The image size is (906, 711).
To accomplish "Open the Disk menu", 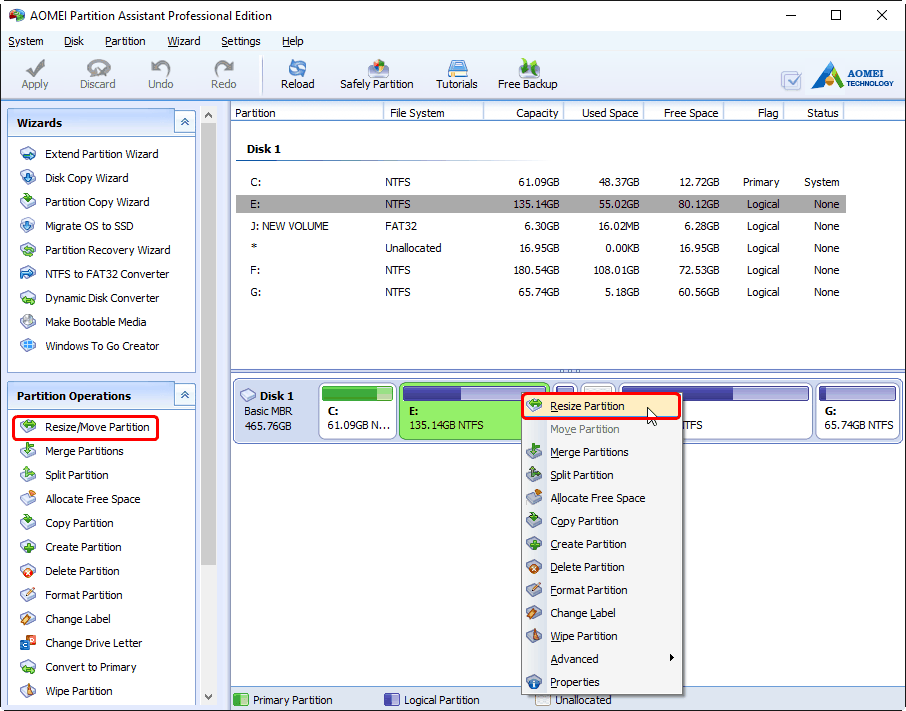I will click(x=73, y=41).
